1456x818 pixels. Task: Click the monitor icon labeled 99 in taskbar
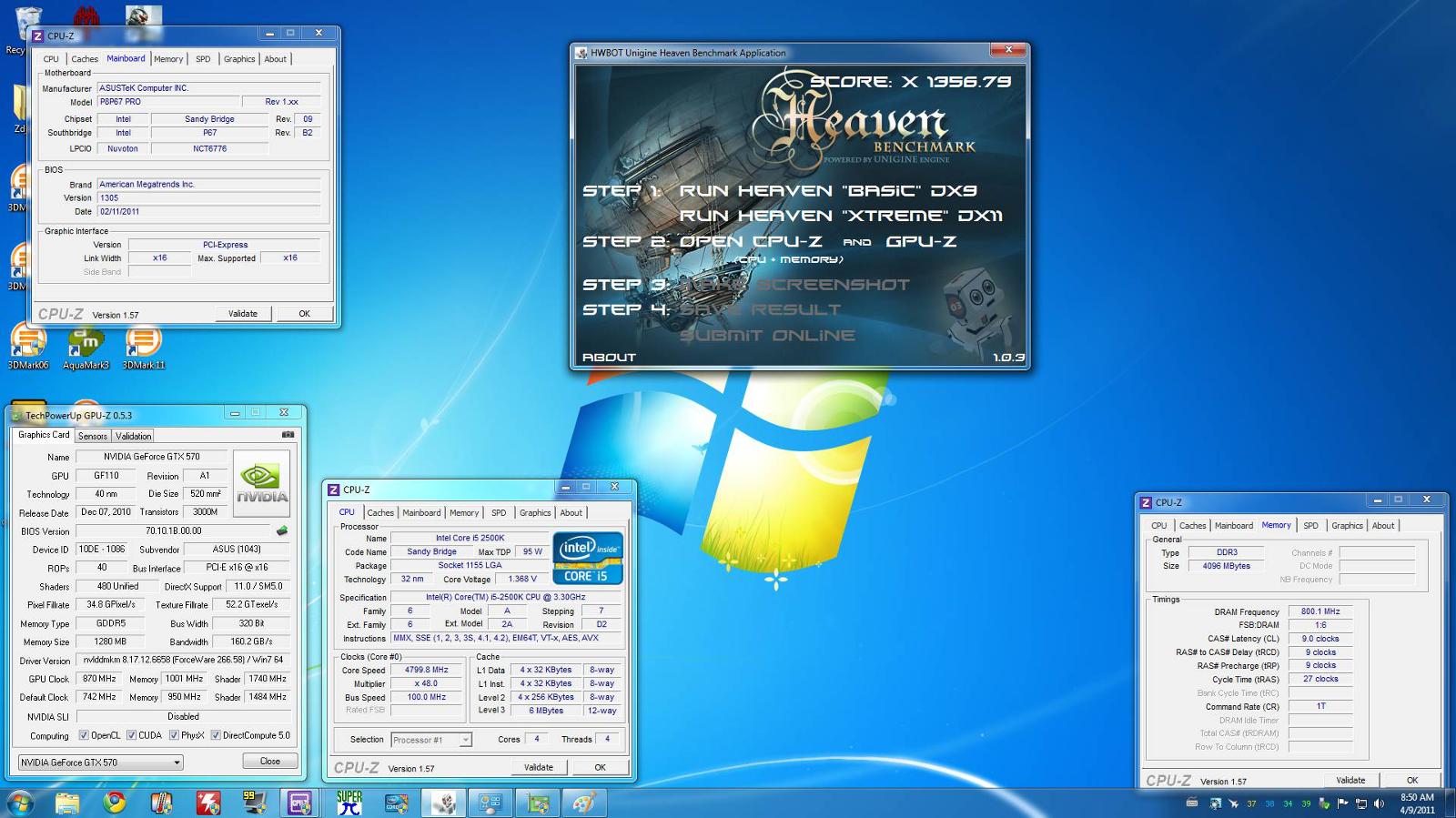pyautogui.click(x=254, y=803)
